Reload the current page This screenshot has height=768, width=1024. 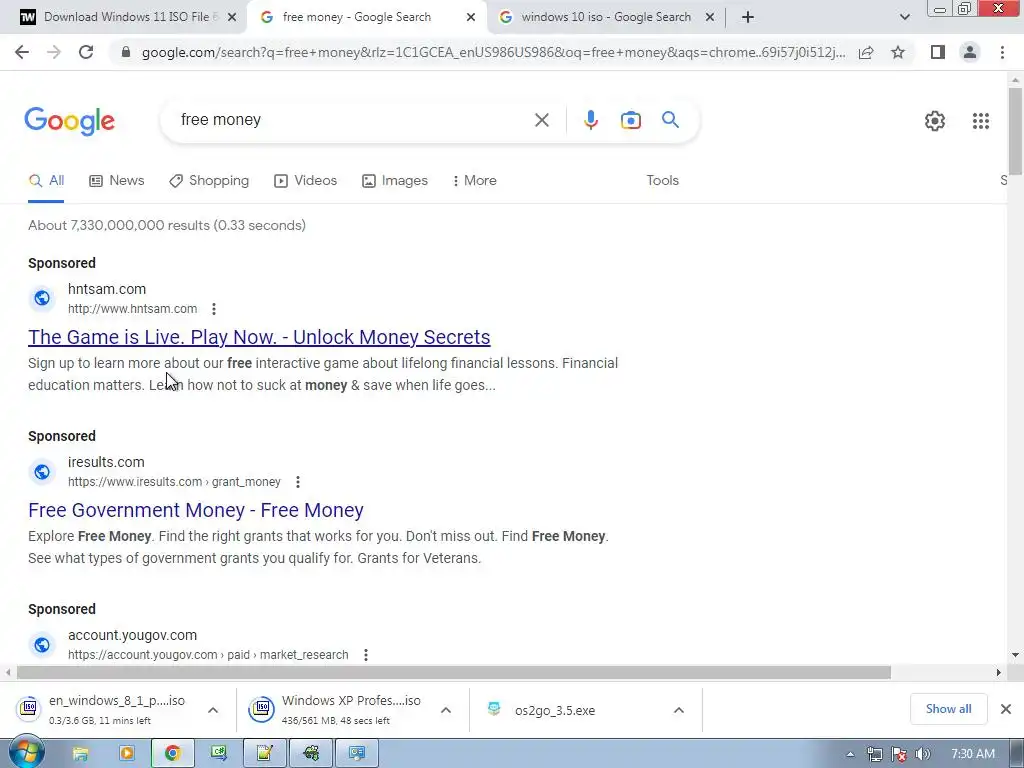pyautogui.click(x=86, y=52)
